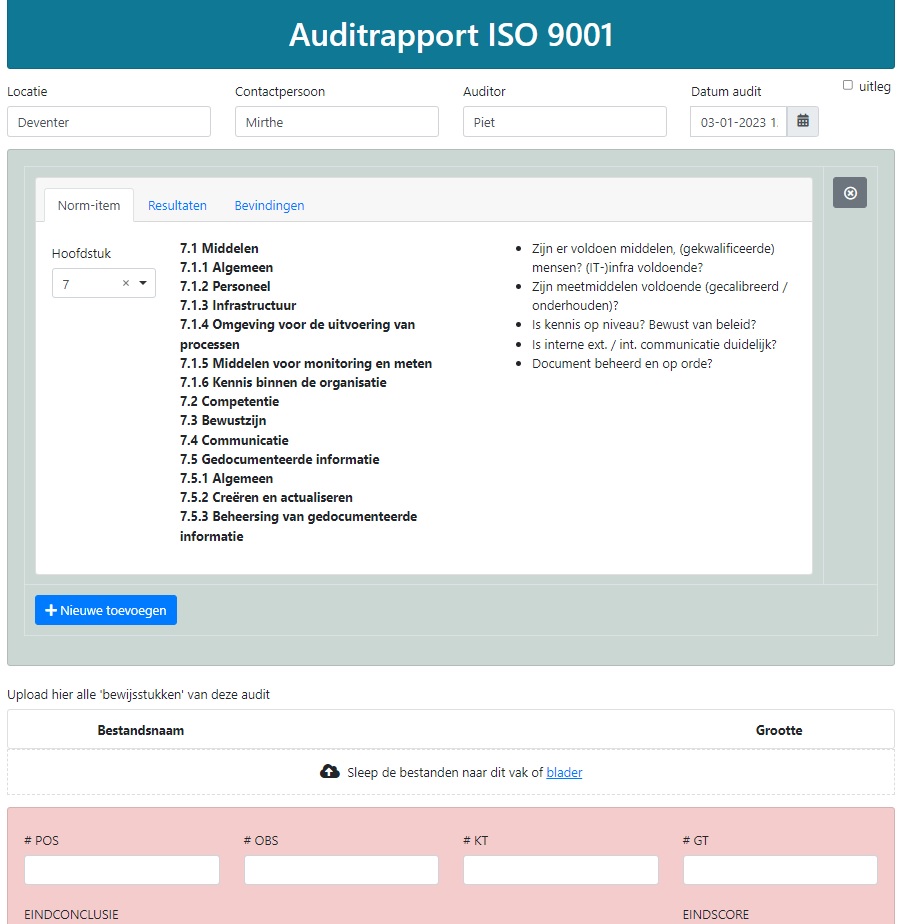Open the calendar date picker icon
901x924 pixels.
804,121
